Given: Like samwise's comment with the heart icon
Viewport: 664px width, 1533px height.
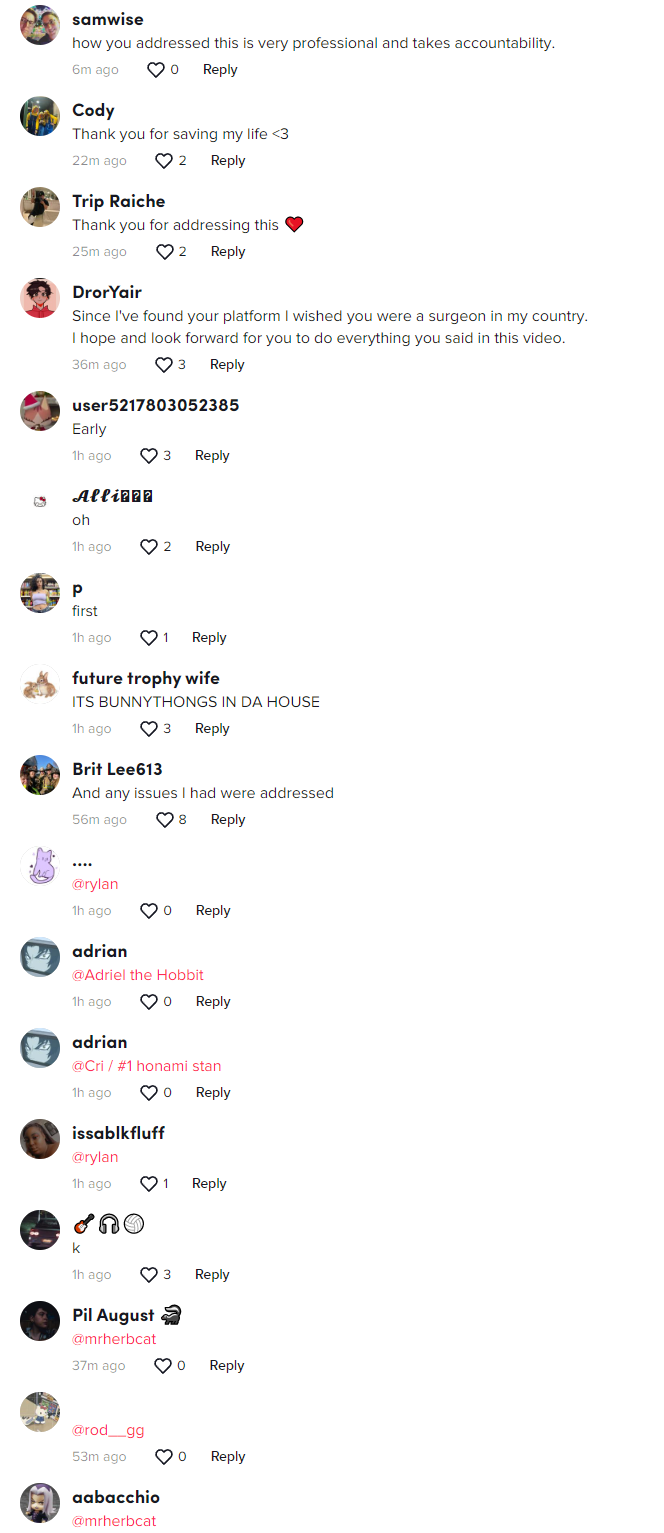Looking at the screenshot, I should 156,70.
